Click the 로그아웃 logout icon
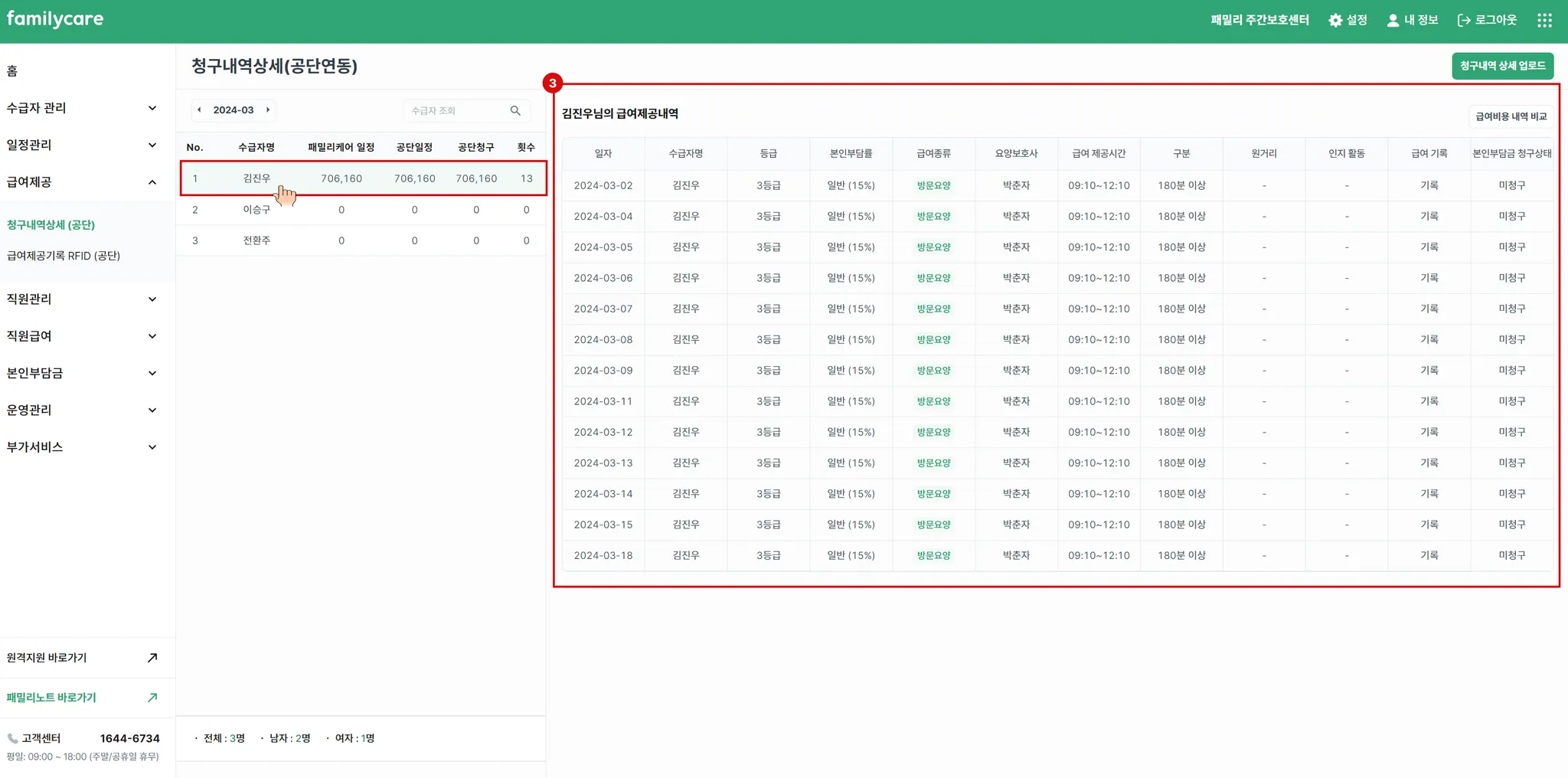This screenshot has height=778, width=1568. (1464, 21)
